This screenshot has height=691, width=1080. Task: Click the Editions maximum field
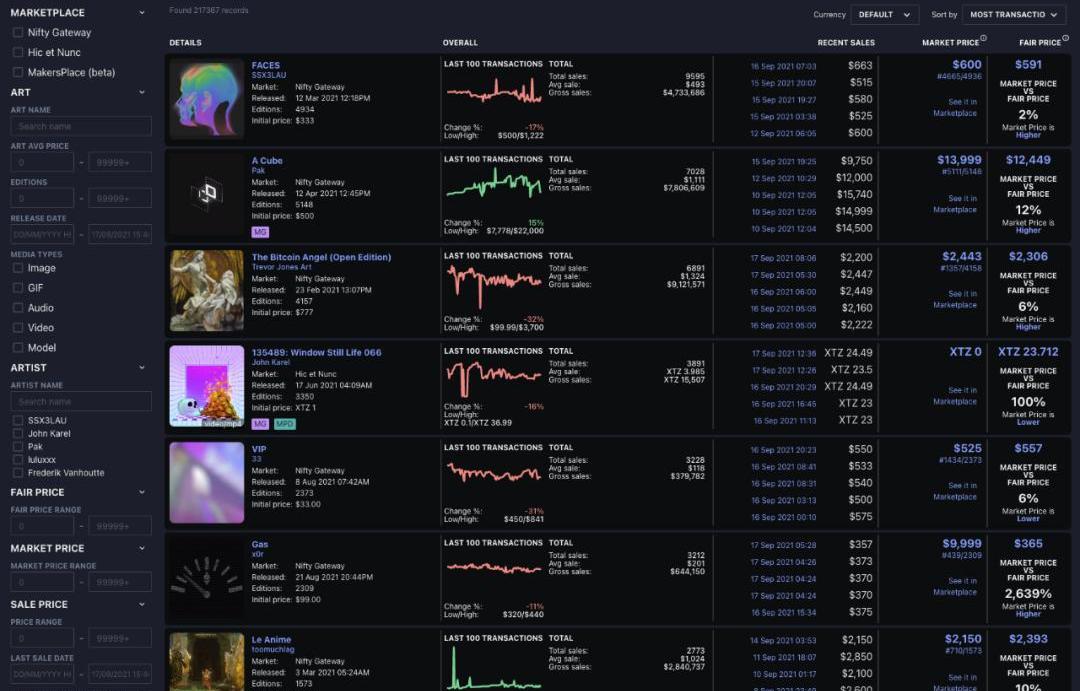click(x=120, y=198)
